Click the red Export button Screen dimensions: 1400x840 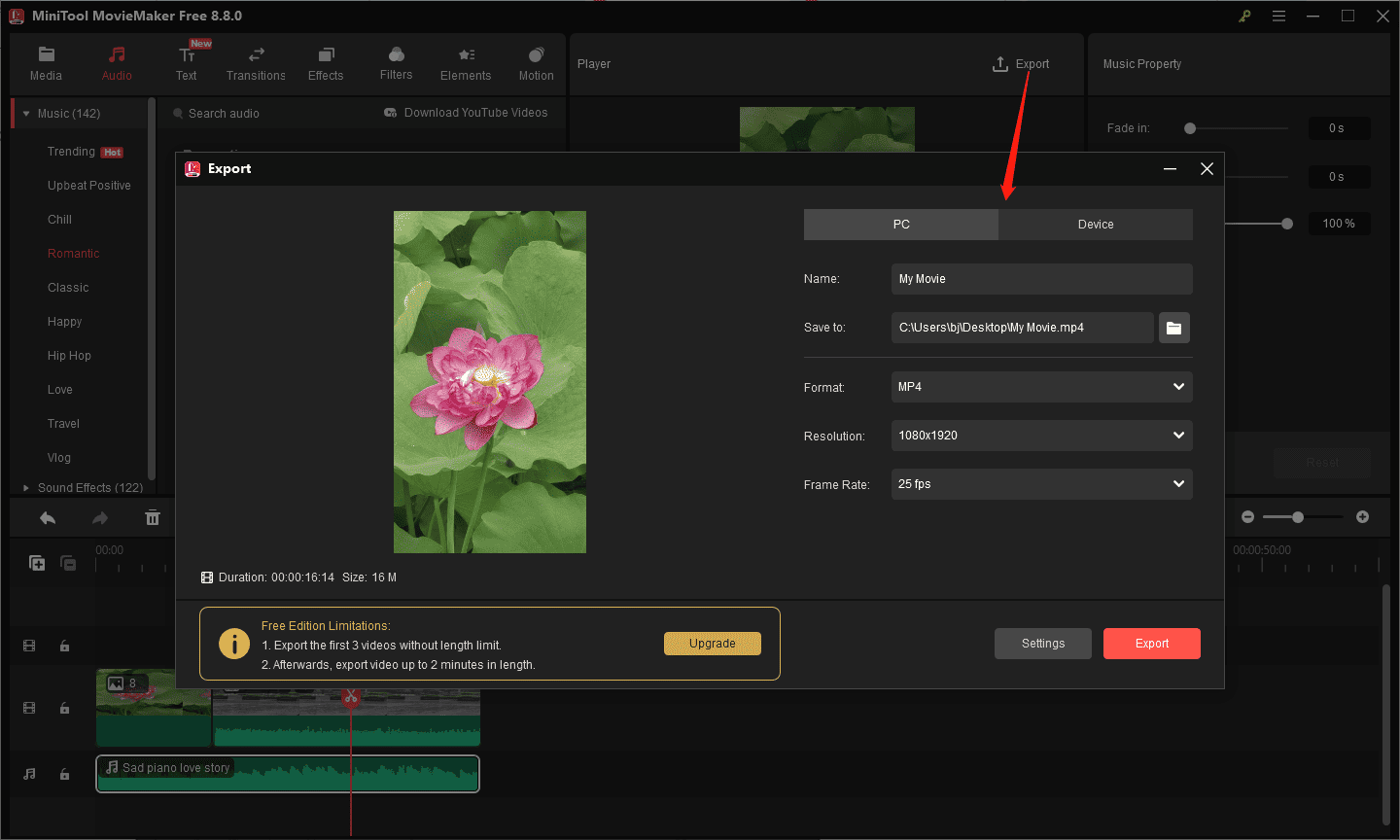tap(1152, 644)
